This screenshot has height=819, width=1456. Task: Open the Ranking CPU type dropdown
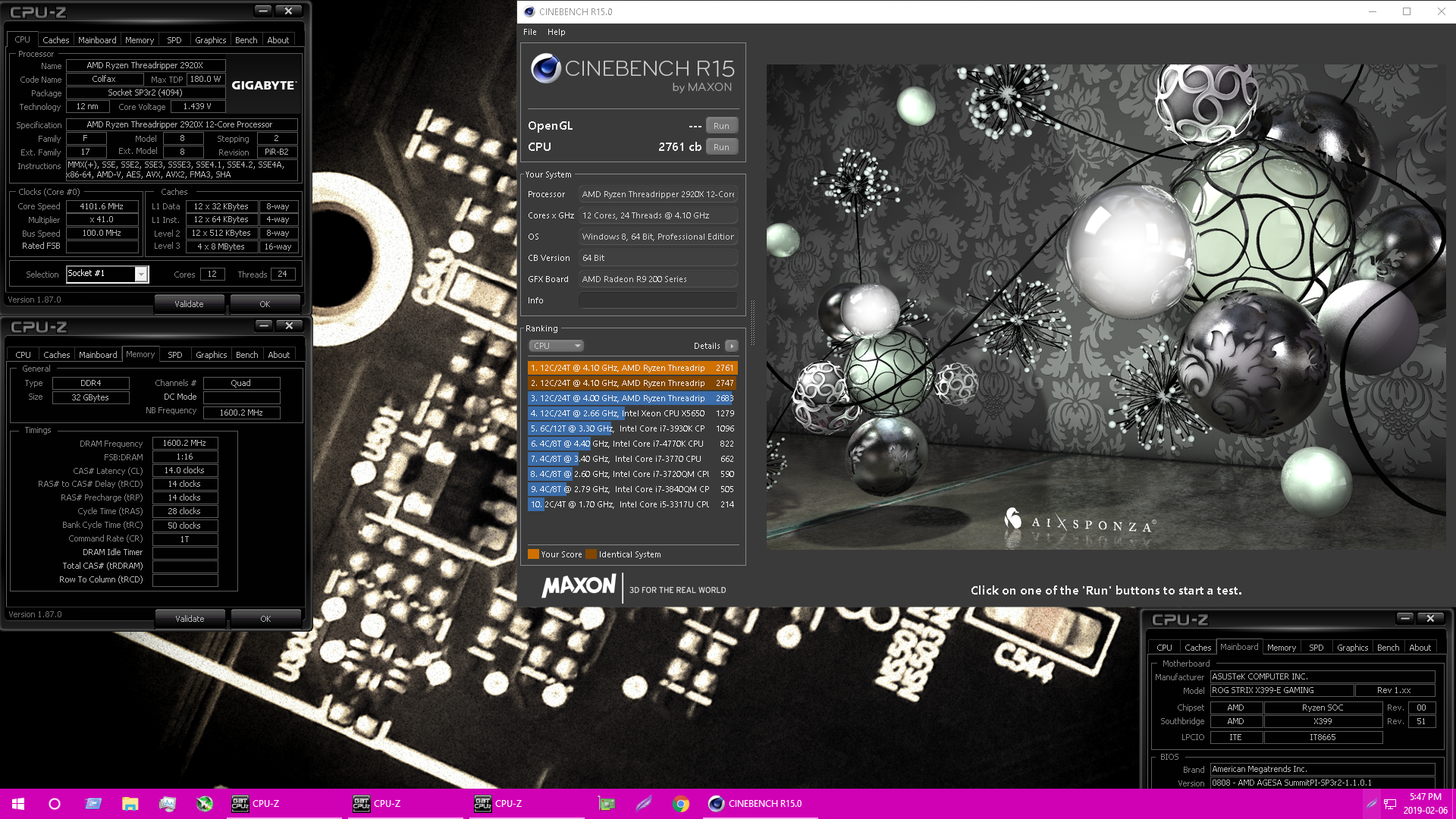click(x=556, y=346)
